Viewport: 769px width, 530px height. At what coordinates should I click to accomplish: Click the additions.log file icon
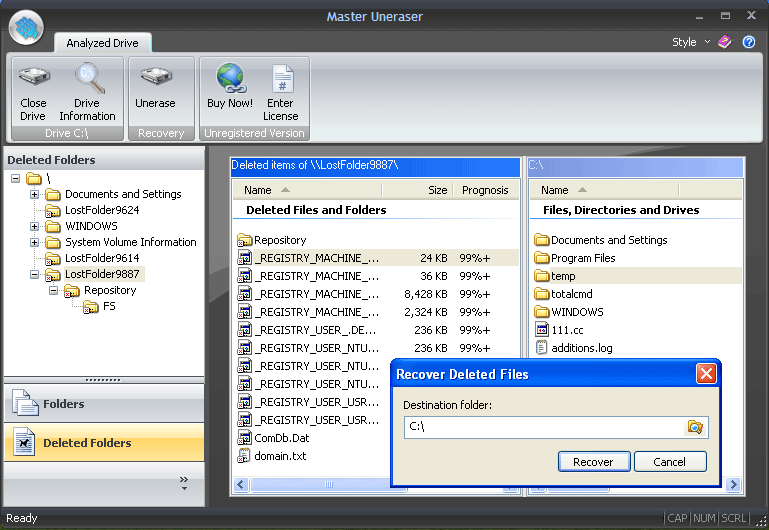pos(541,348)
